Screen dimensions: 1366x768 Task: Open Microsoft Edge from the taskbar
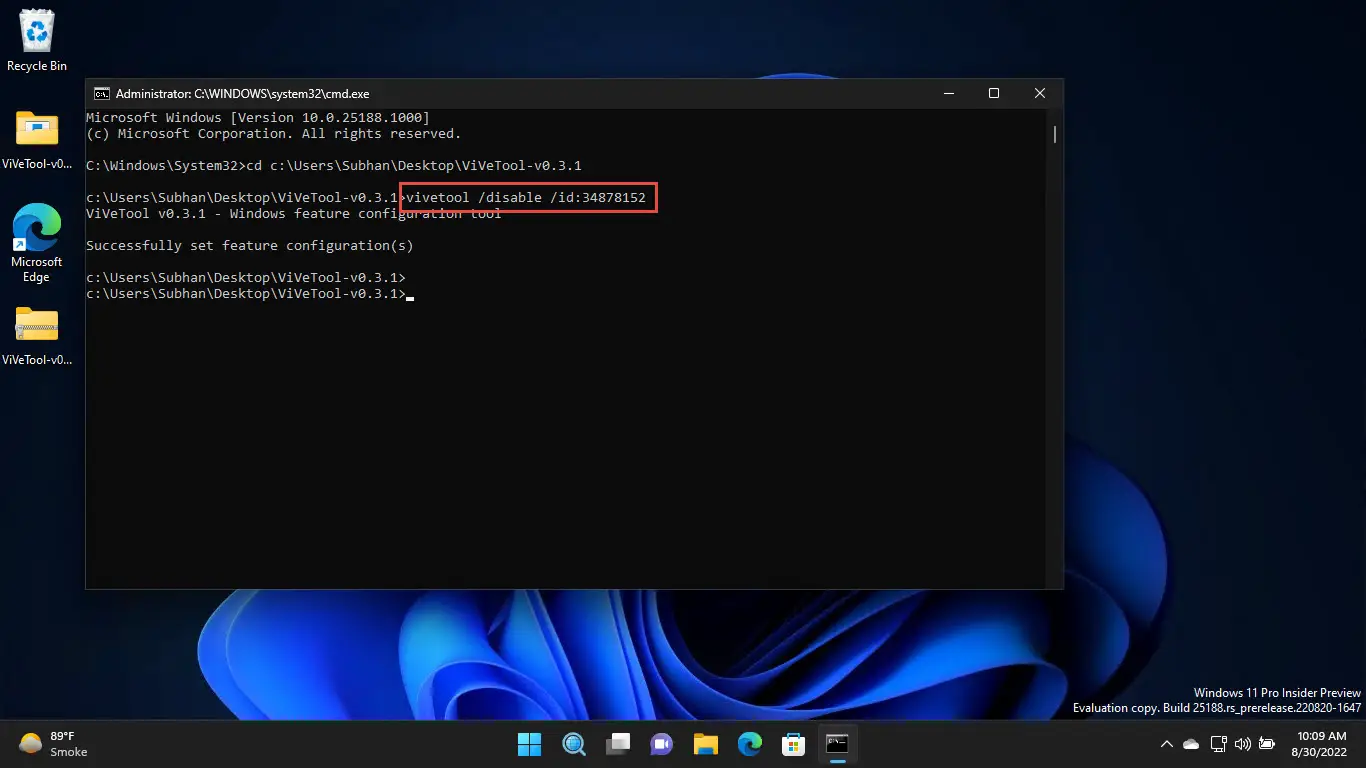749,744
